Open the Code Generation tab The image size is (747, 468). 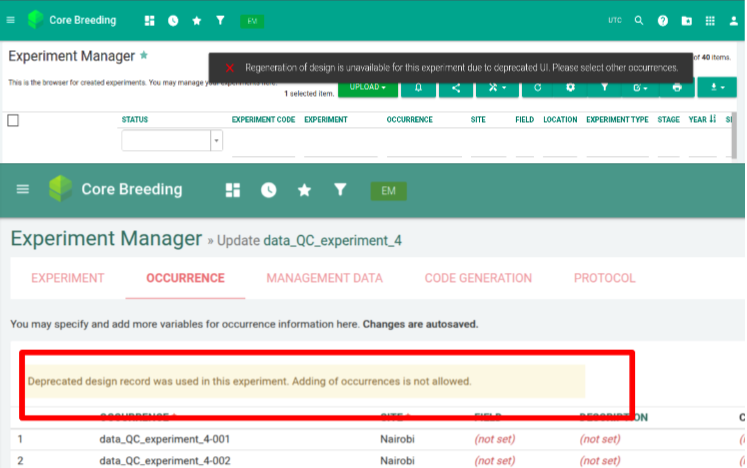[478, 278]
